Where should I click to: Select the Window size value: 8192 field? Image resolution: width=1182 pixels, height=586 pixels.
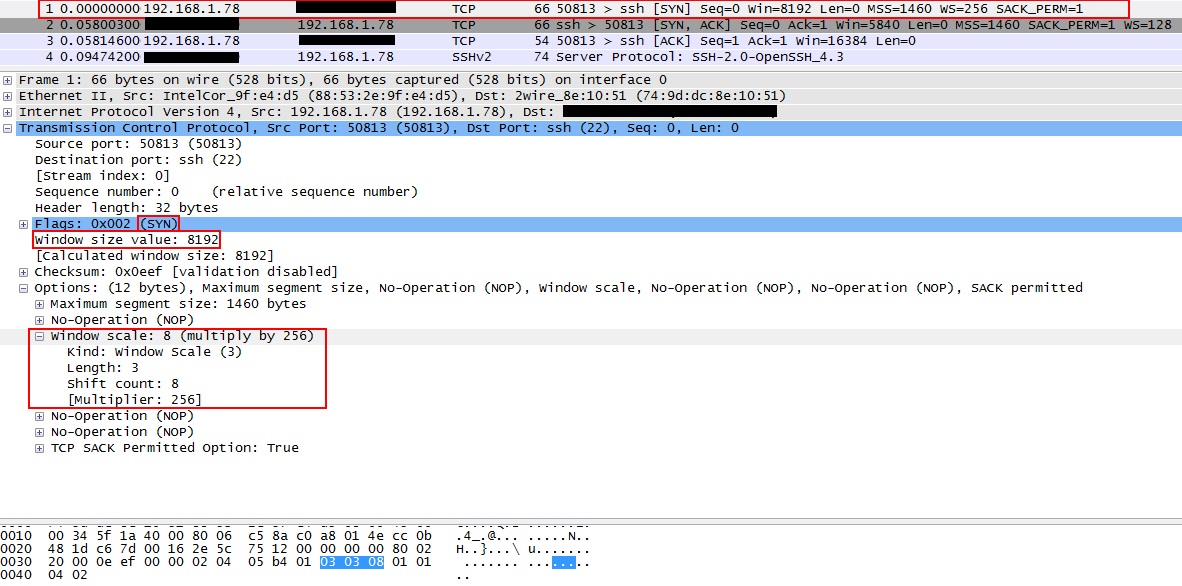click(126, 239)
